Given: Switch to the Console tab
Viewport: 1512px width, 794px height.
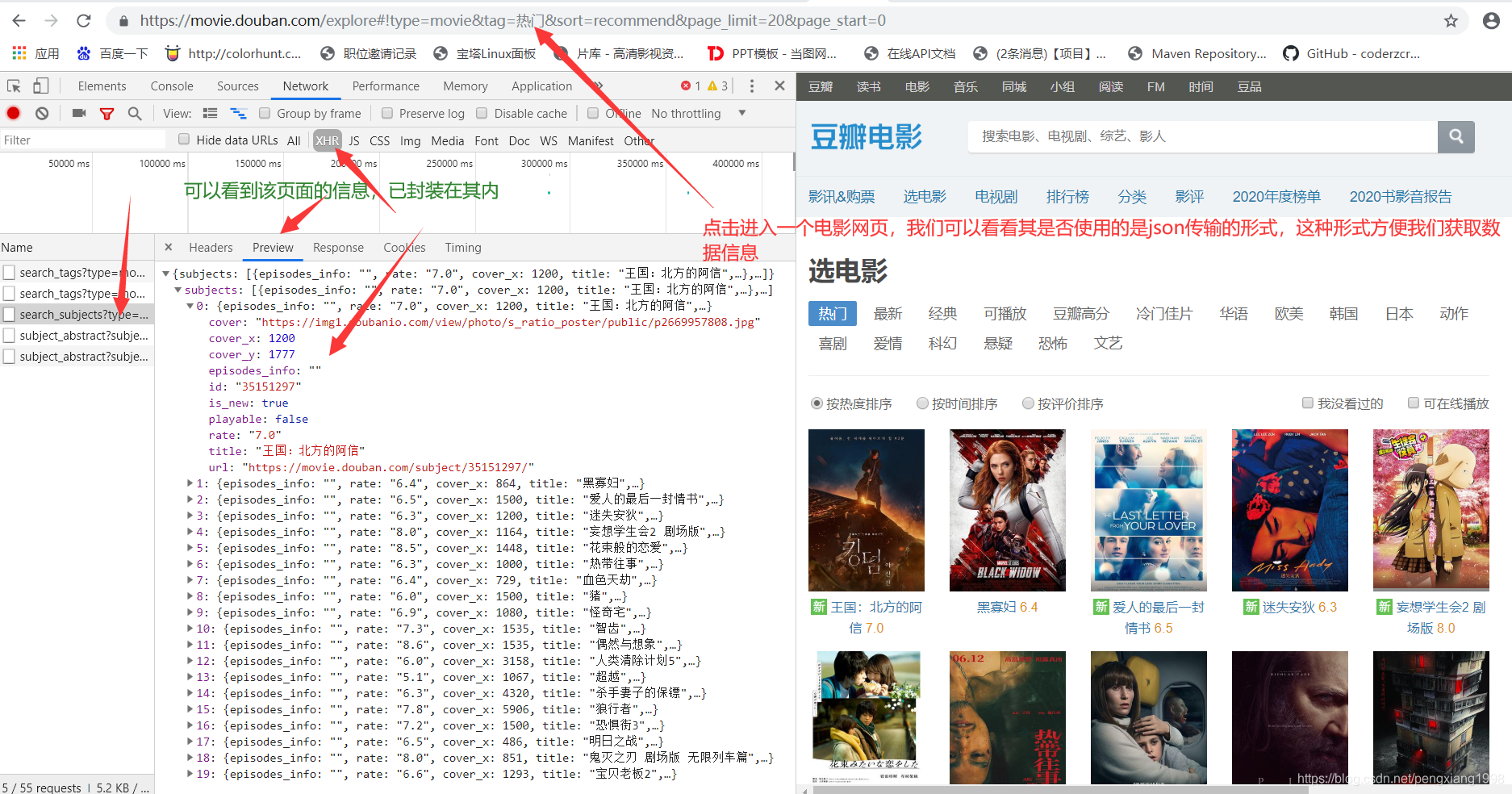Looking at the screenshot, I should point(172,86).
